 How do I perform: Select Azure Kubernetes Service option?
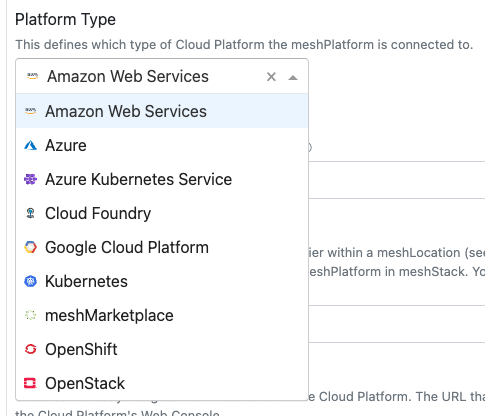tap(162, 179)
